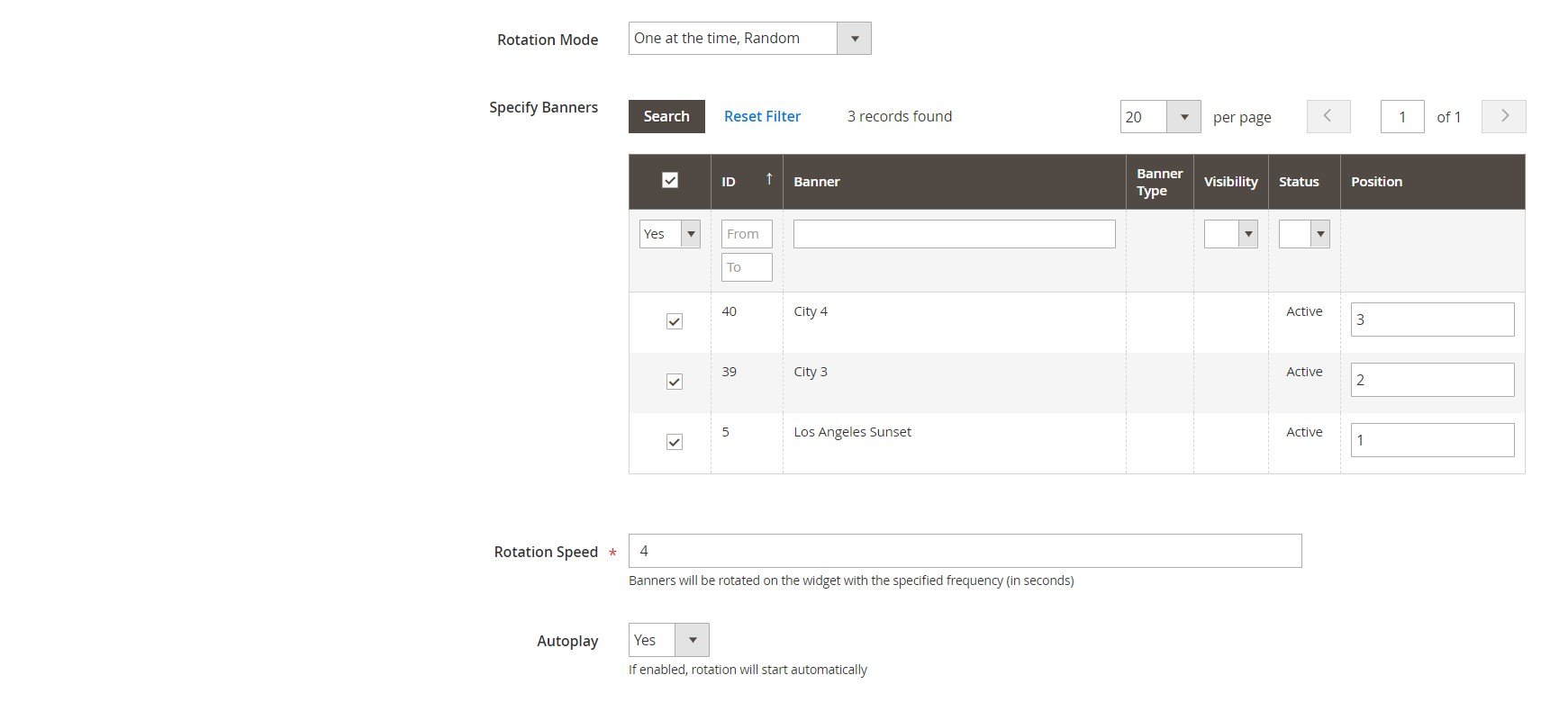Uncheck the City 4 banner checkbox
This screenshot has height=702, width=1568.
pyautogui.click(x=674, y=321)
